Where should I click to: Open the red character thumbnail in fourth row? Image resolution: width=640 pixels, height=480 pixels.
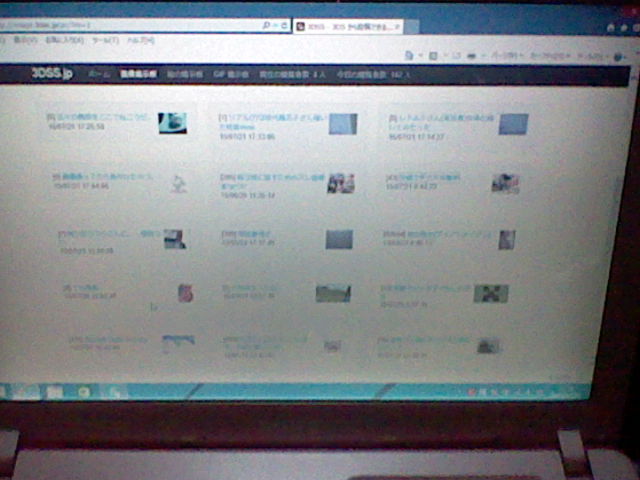click(x=184, y=292)
